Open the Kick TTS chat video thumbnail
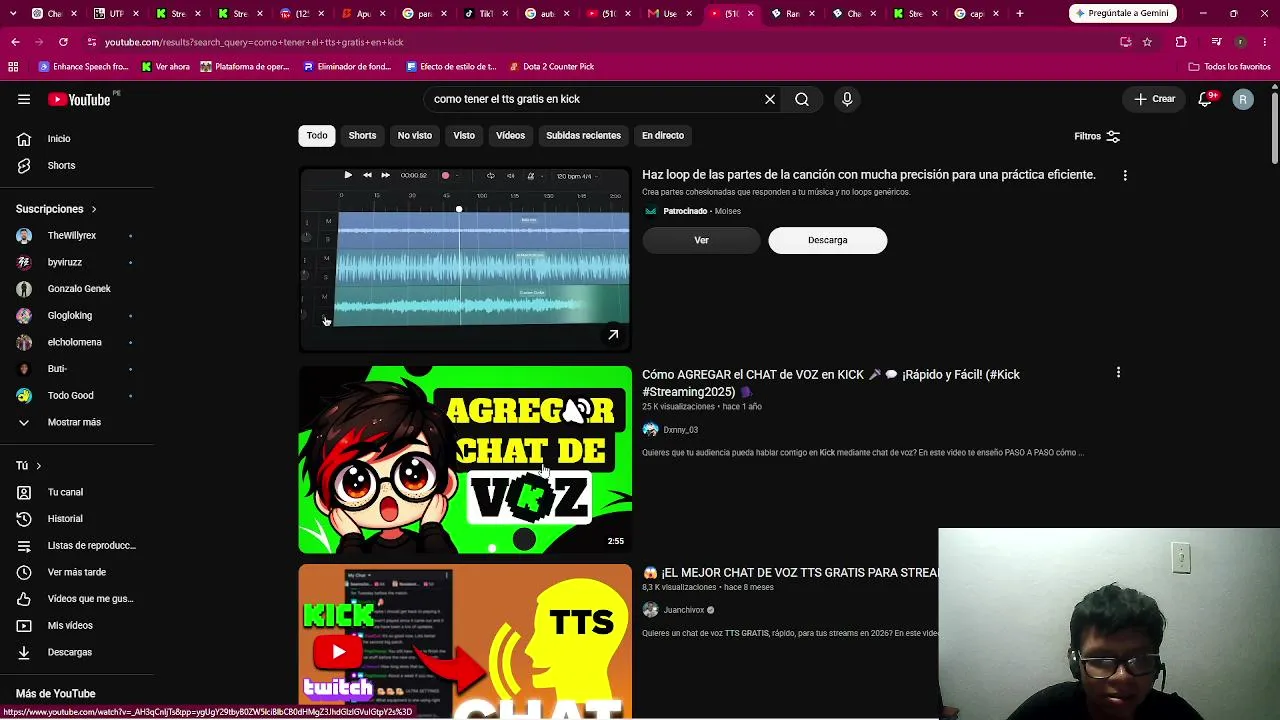1280x720 pixels. [x=465, y=641]
